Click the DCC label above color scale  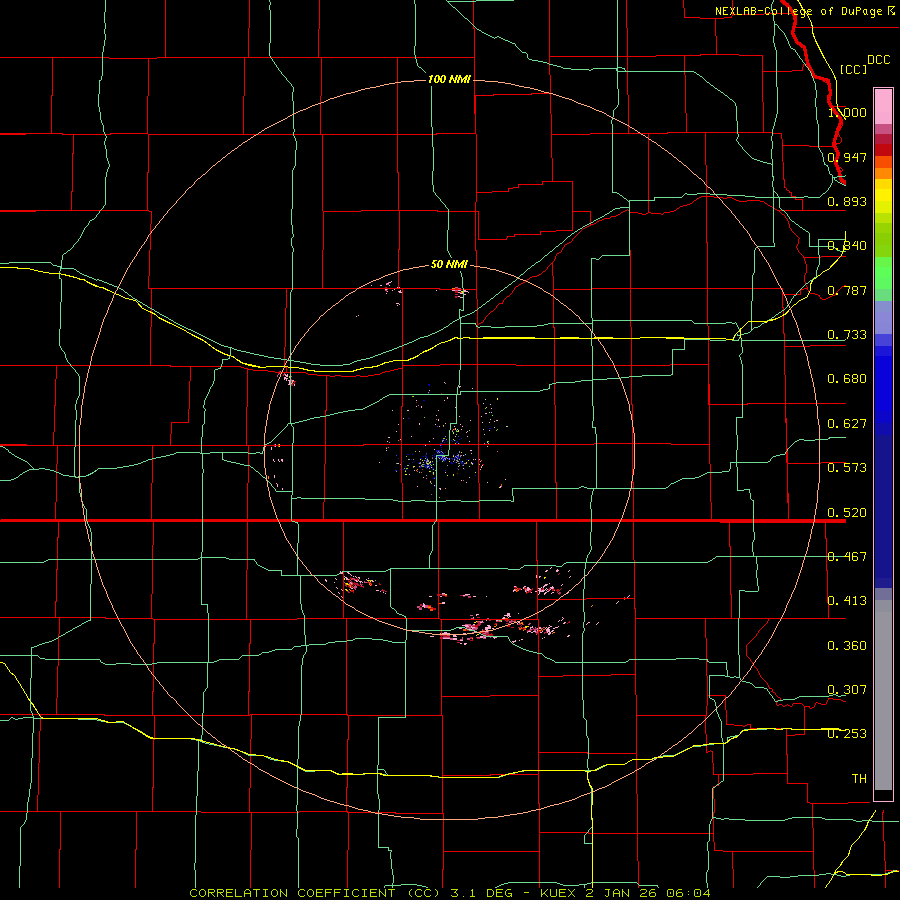click(878, 60)
